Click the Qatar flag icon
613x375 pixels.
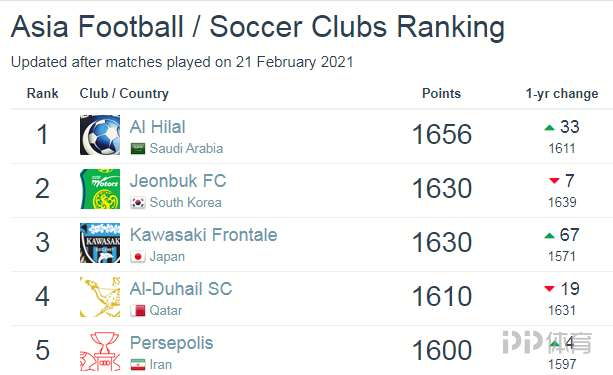point(138,310)
